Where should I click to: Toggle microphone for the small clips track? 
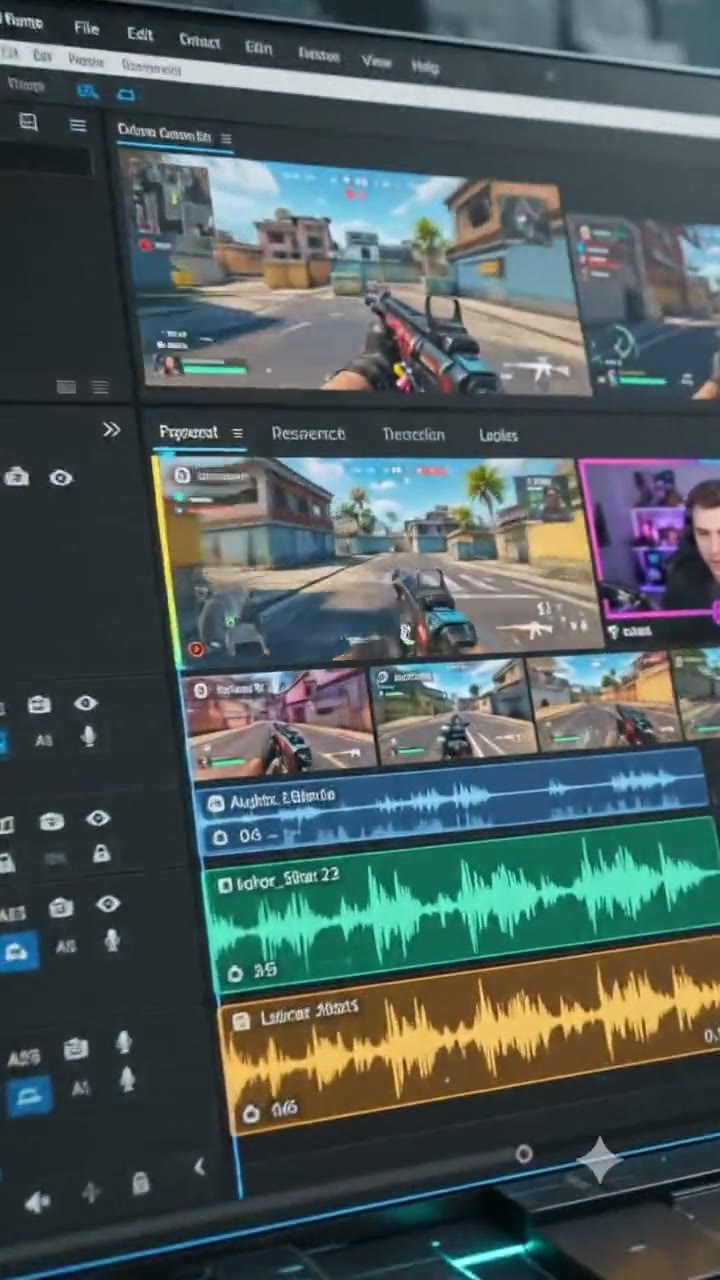coord(88,737)
